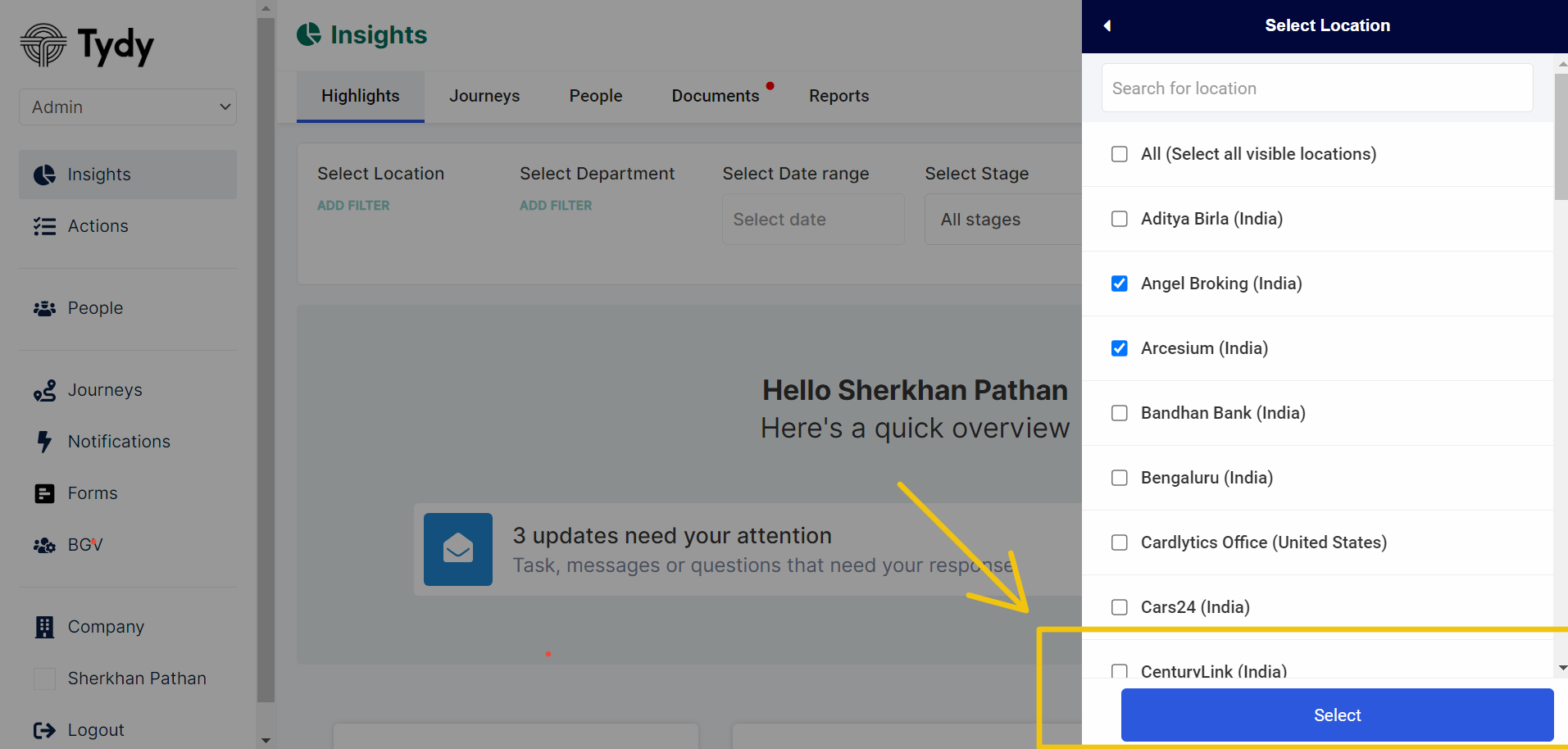
Task: Open Company in the sidebar menu
Action: click(128, 627)
